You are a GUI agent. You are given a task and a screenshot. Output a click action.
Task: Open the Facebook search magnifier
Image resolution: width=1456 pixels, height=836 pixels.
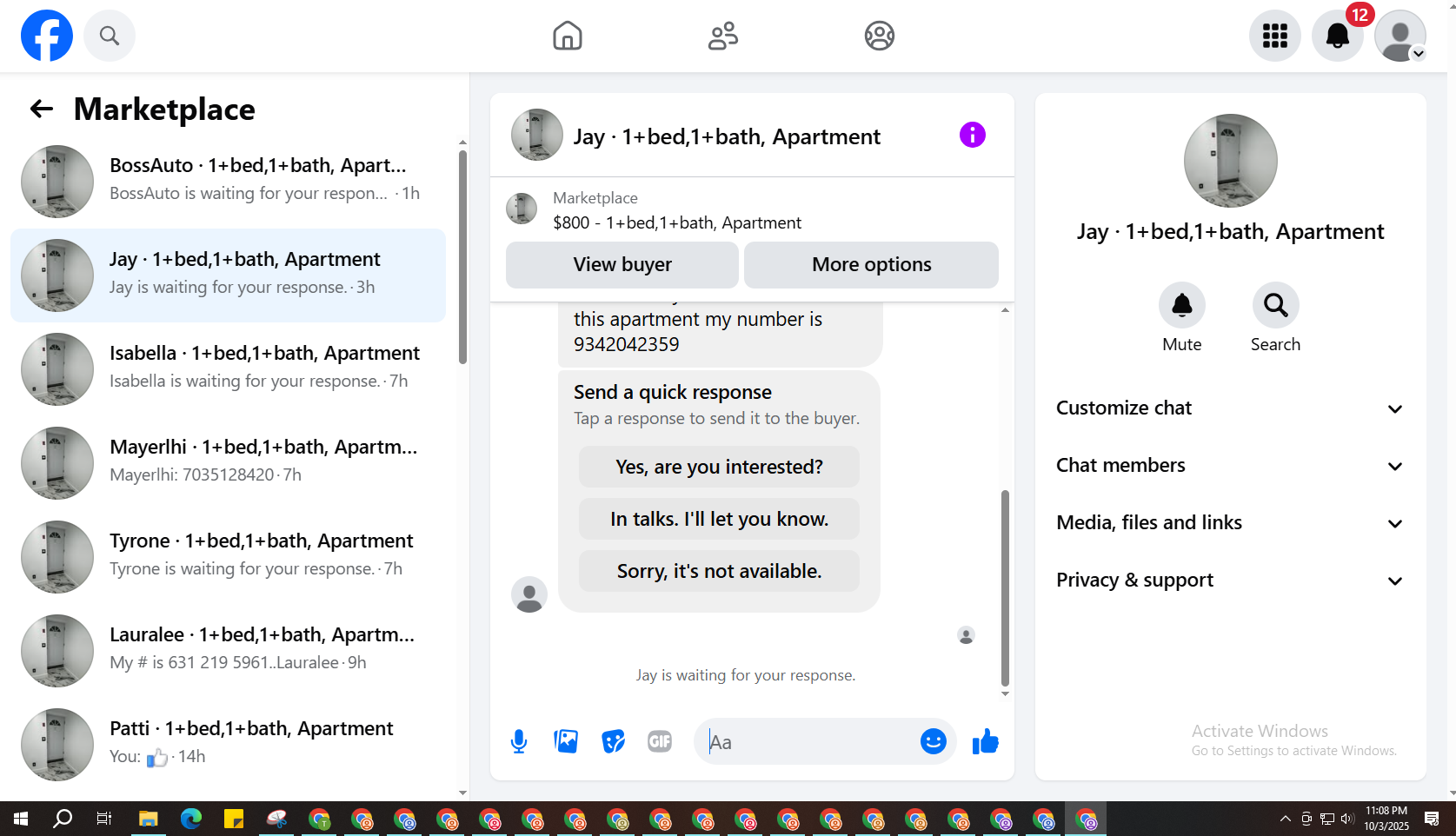tap(110, 36)
